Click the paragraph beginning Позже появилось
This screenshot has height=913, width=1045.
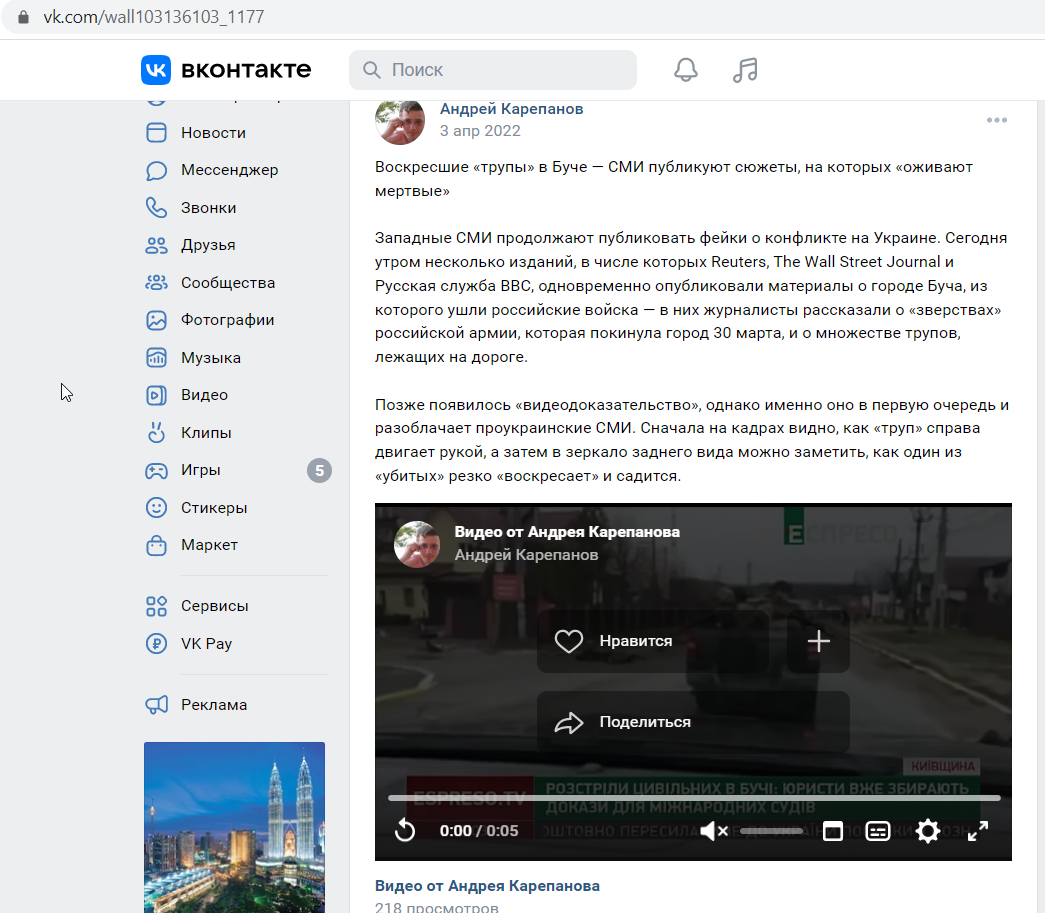click(x=692, y=441)
